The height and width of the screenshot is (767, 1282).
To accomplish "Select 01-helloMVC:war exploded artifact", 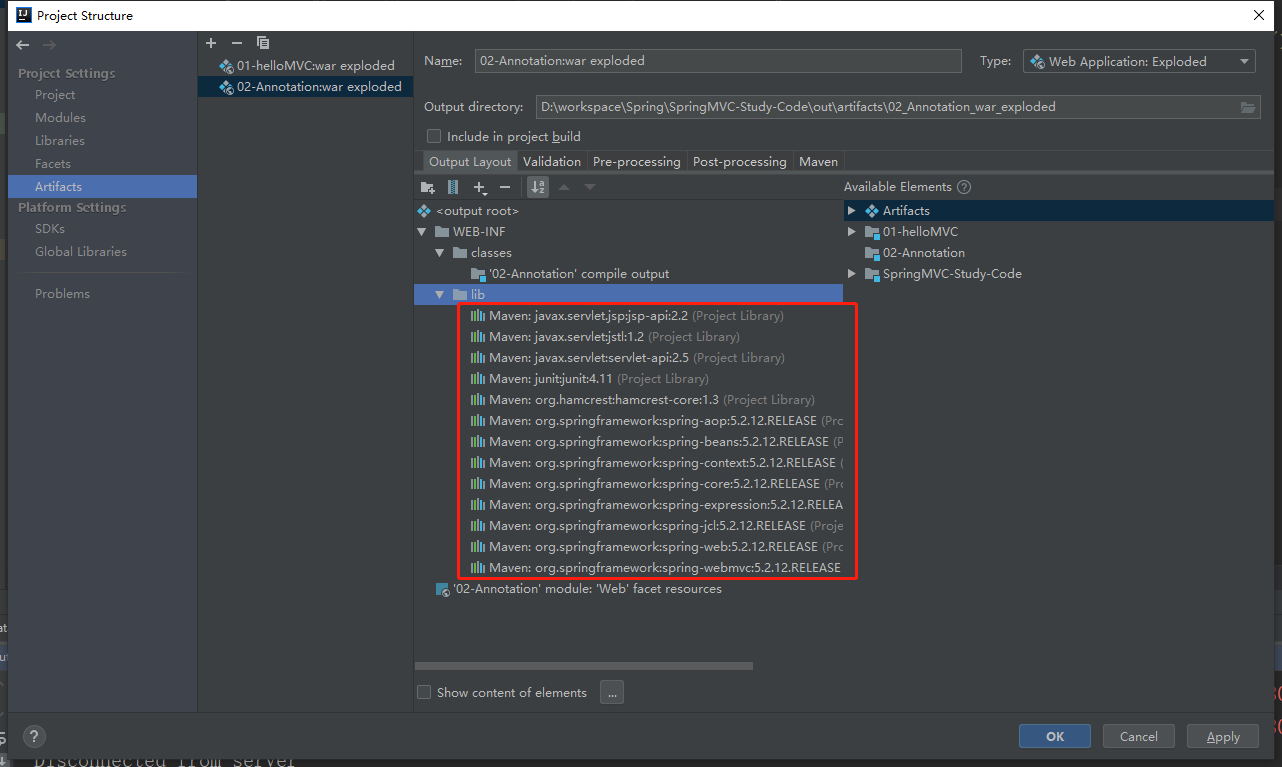I will pos(306,66).
